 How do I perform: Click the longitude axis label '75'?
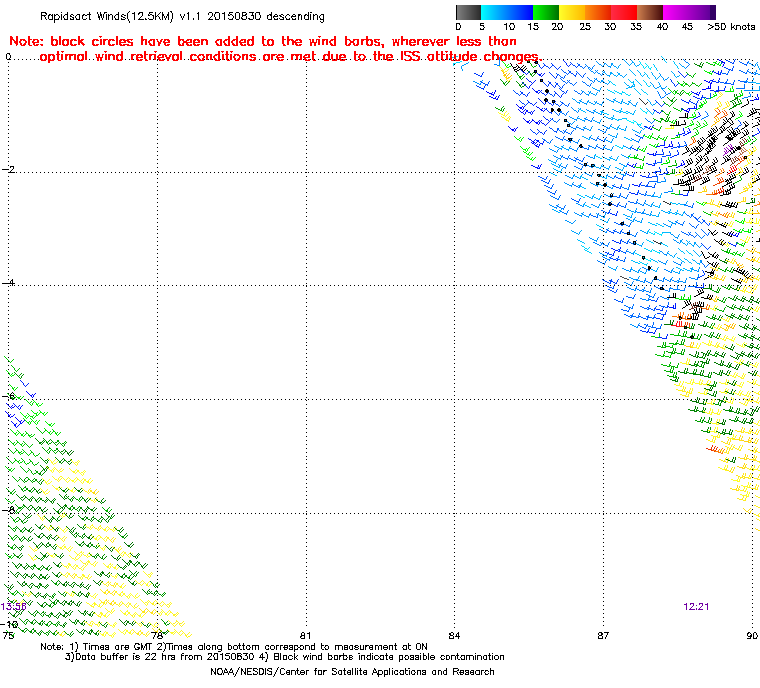[x=8, y=635]
